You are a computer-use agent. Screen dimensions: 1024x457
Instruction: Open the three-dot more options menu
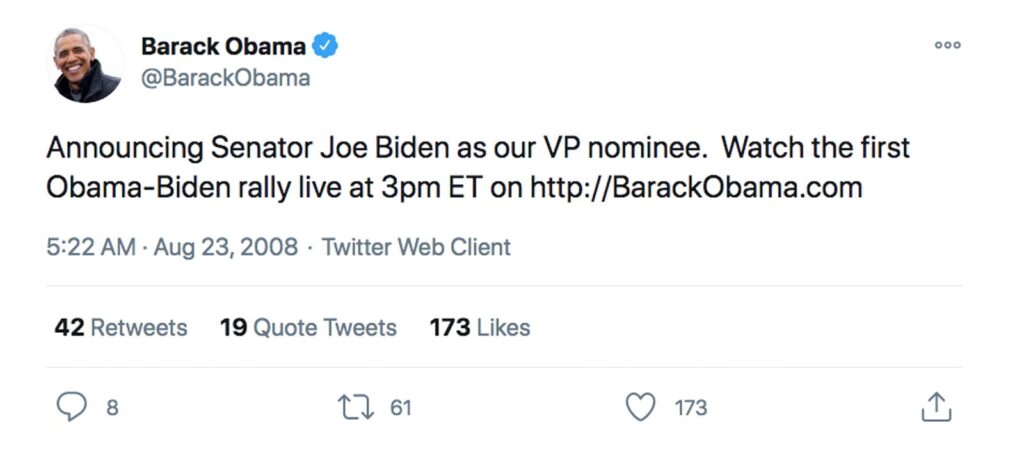(x=947, y=45)
